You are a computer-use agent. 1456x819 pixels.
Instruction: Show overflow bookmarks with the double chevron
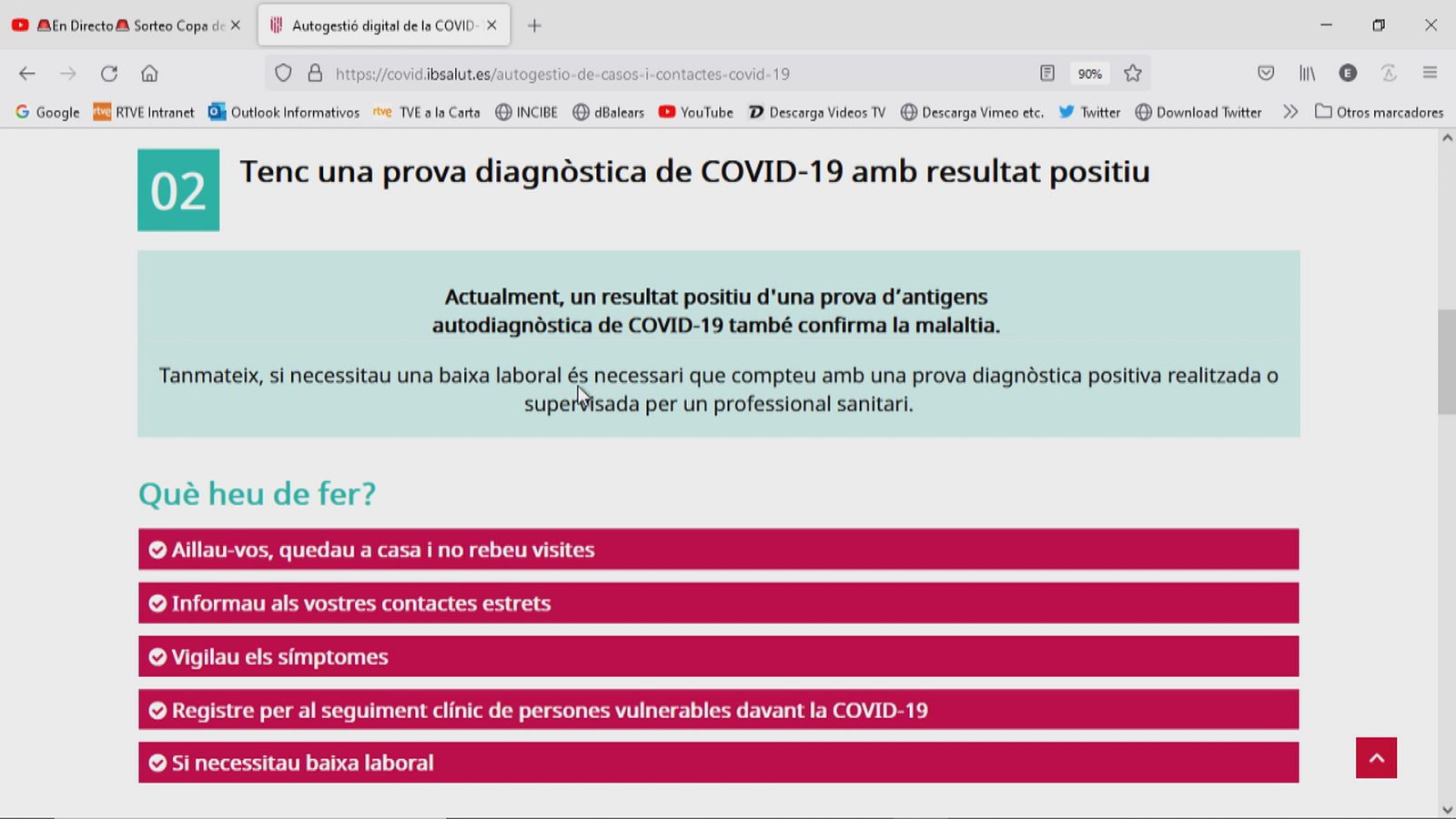pyautogui.click(x=1290, y=112)
